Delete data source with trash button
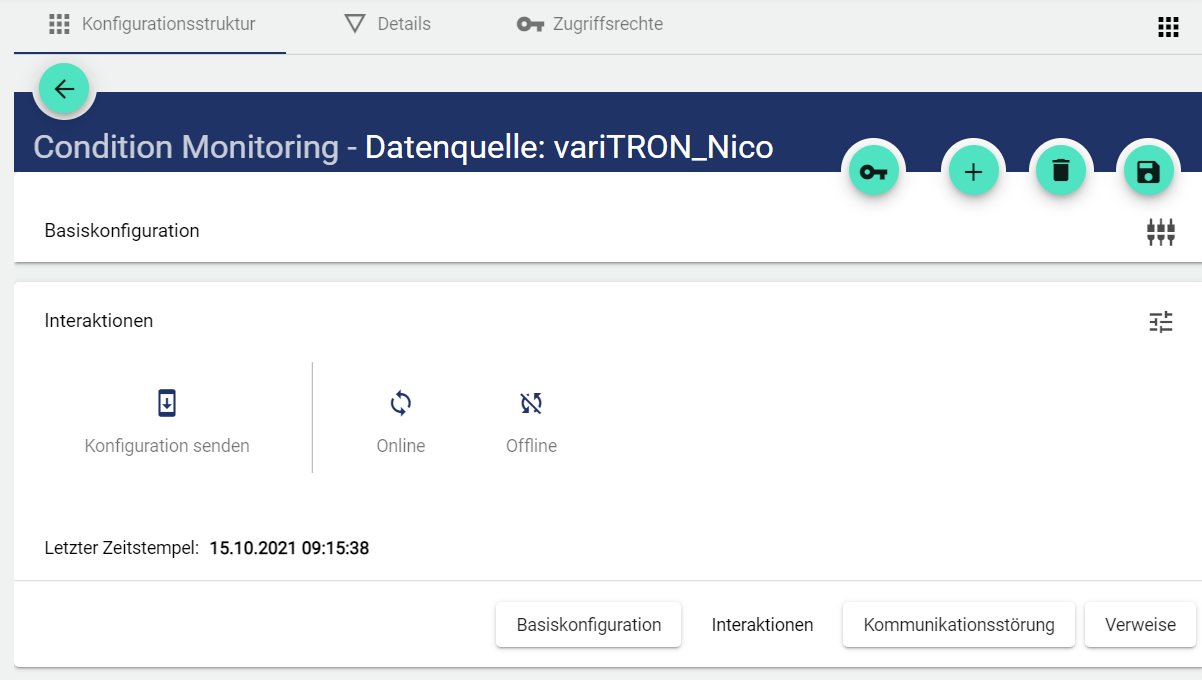This screenshot has width=1202, height=680. click(x=1061, y=170)
